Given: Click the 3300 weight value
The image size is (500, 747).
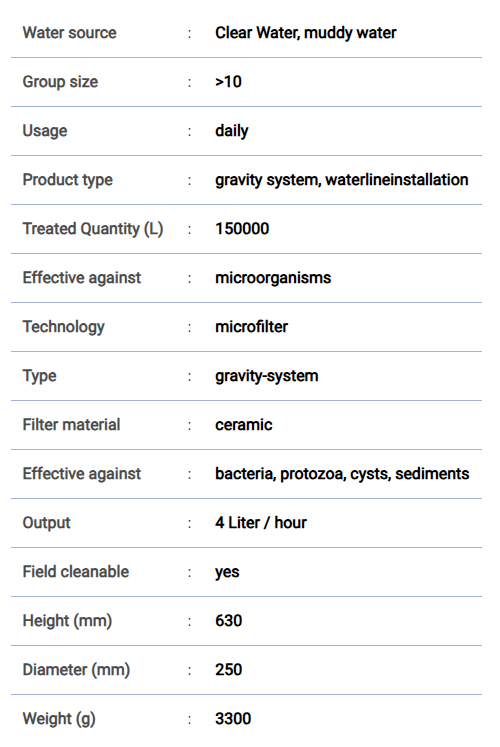Looking at the screenshot, I should tap(233, 718).
